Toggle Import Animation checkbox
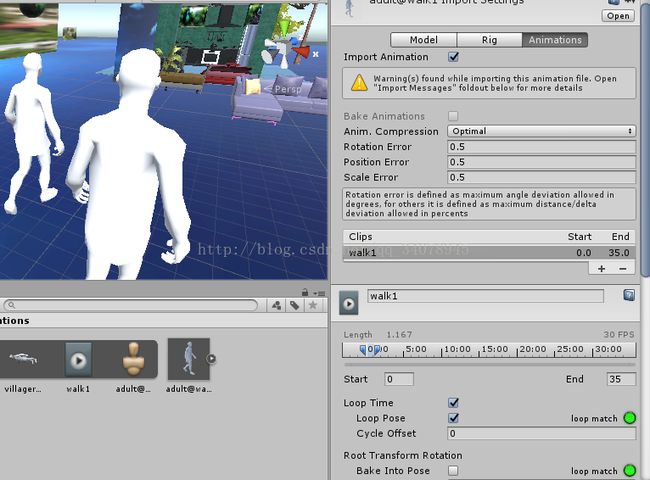 454,57
